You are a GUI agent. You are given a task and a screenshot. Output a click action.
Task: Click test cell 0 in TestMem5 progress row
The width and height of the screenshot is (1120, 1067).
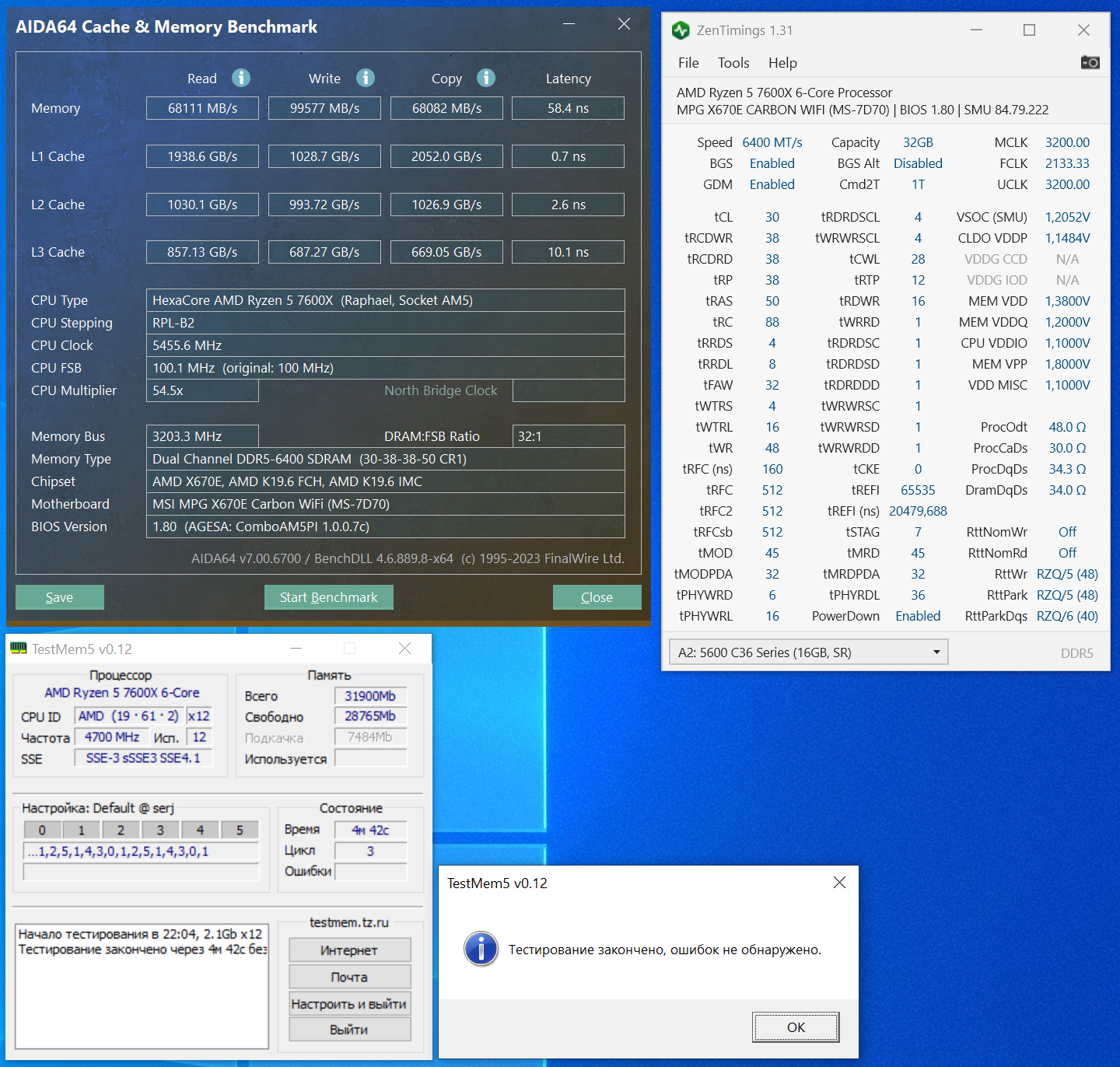42,830
